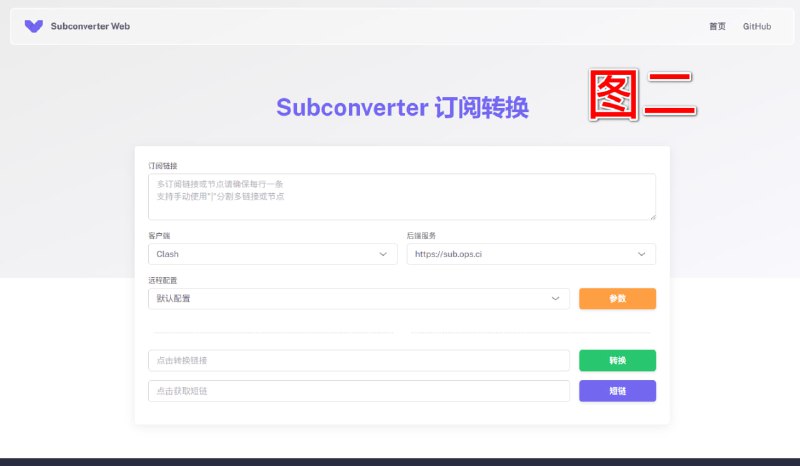The image size is (800, 466).
Task: Open the 远程配置 默认配置 dropdown
Action: [x=359, y=299]
